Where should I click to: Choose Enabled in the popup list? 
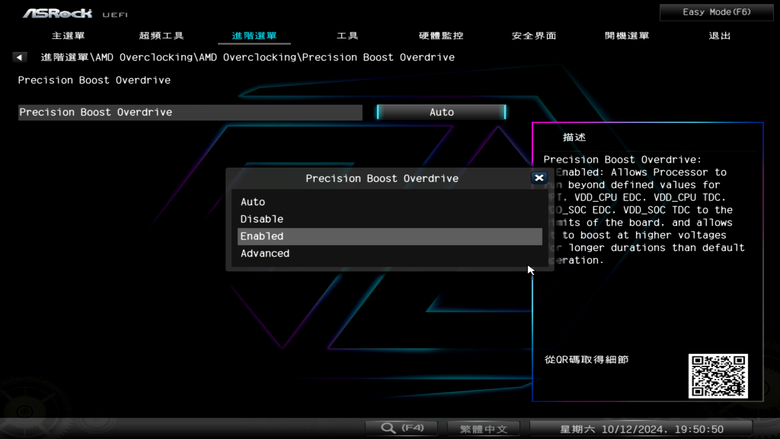pyautogui.click(x=390, y=236)
